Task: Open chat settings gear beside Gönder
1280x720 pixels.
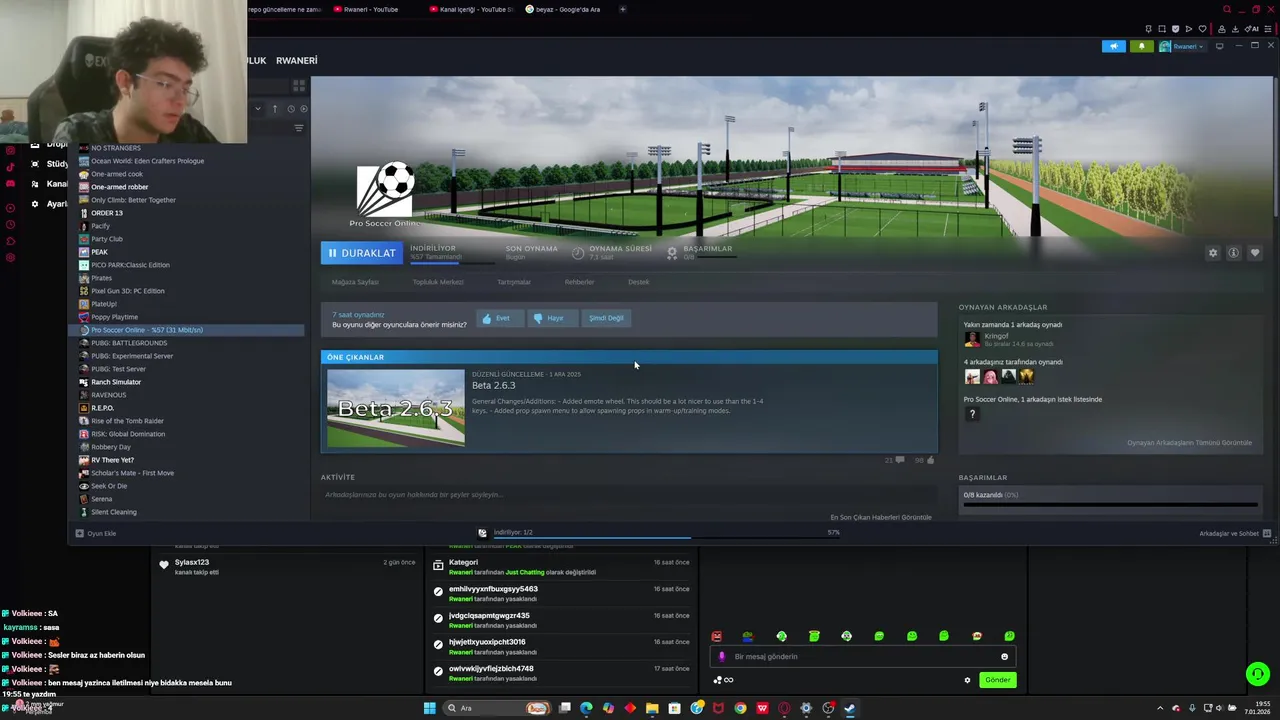Action: point(967,680)
